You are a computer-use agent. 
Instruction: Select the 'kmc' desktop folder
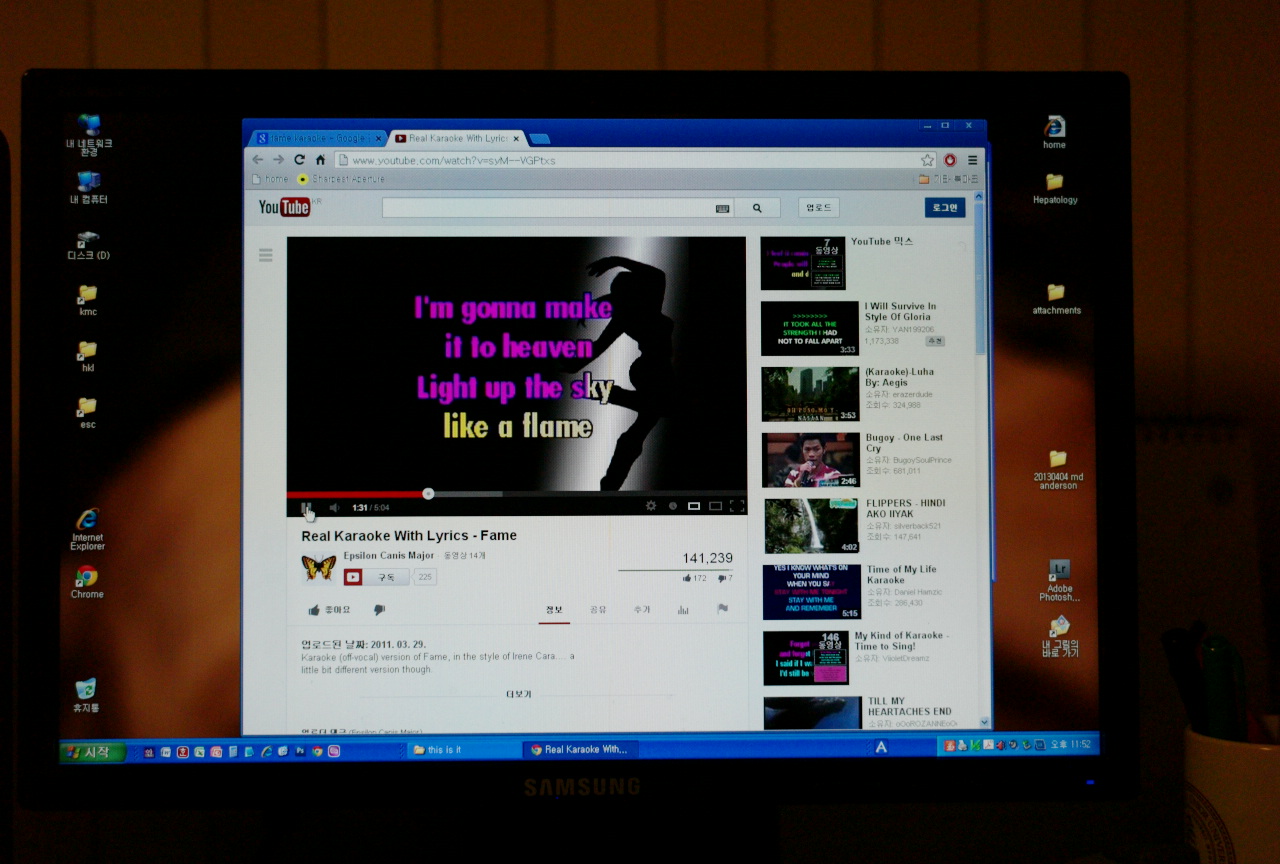[x=88, y=300]
